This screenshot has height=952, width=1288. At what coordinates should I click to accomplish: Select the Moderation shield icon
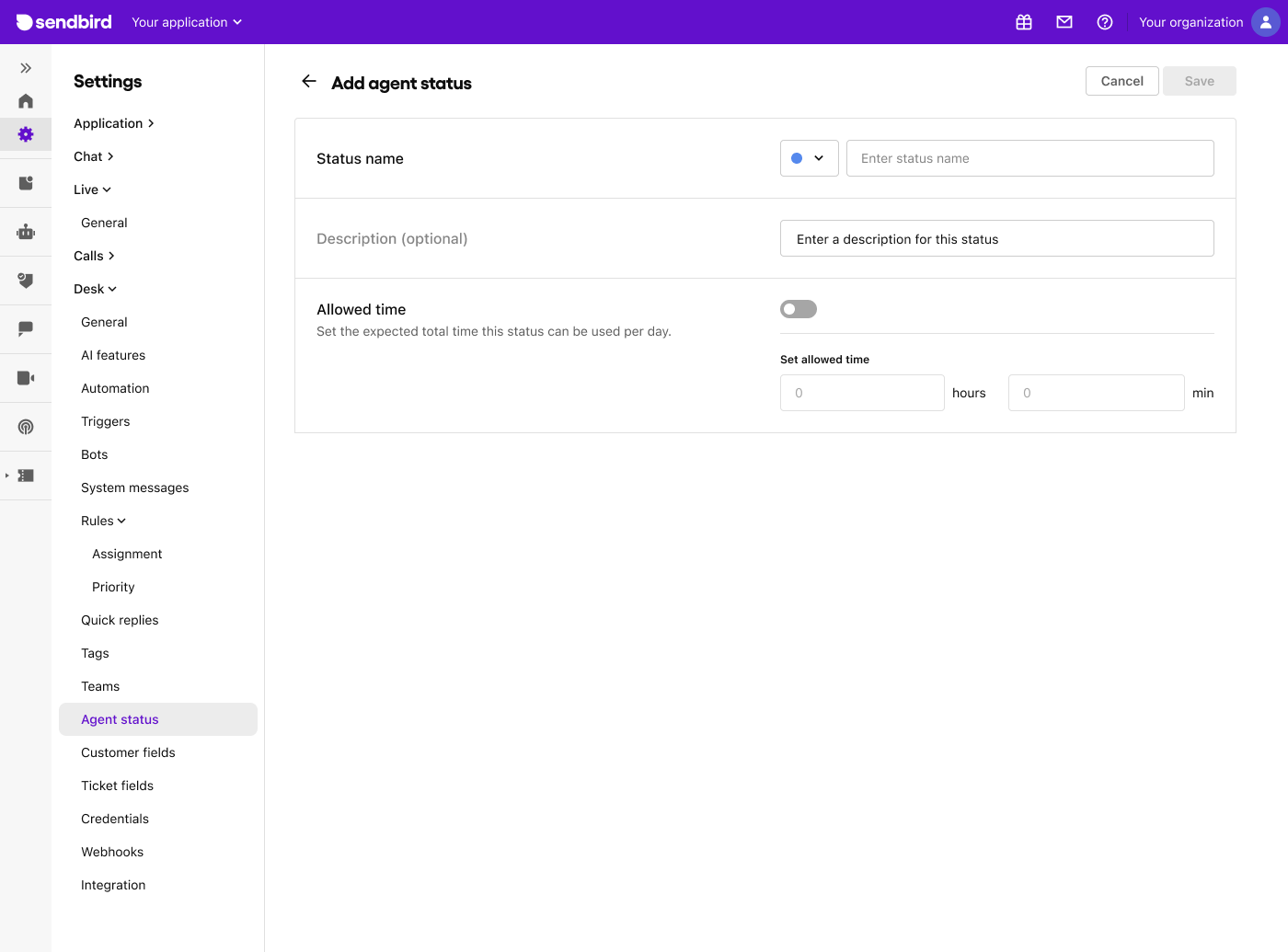25,281
